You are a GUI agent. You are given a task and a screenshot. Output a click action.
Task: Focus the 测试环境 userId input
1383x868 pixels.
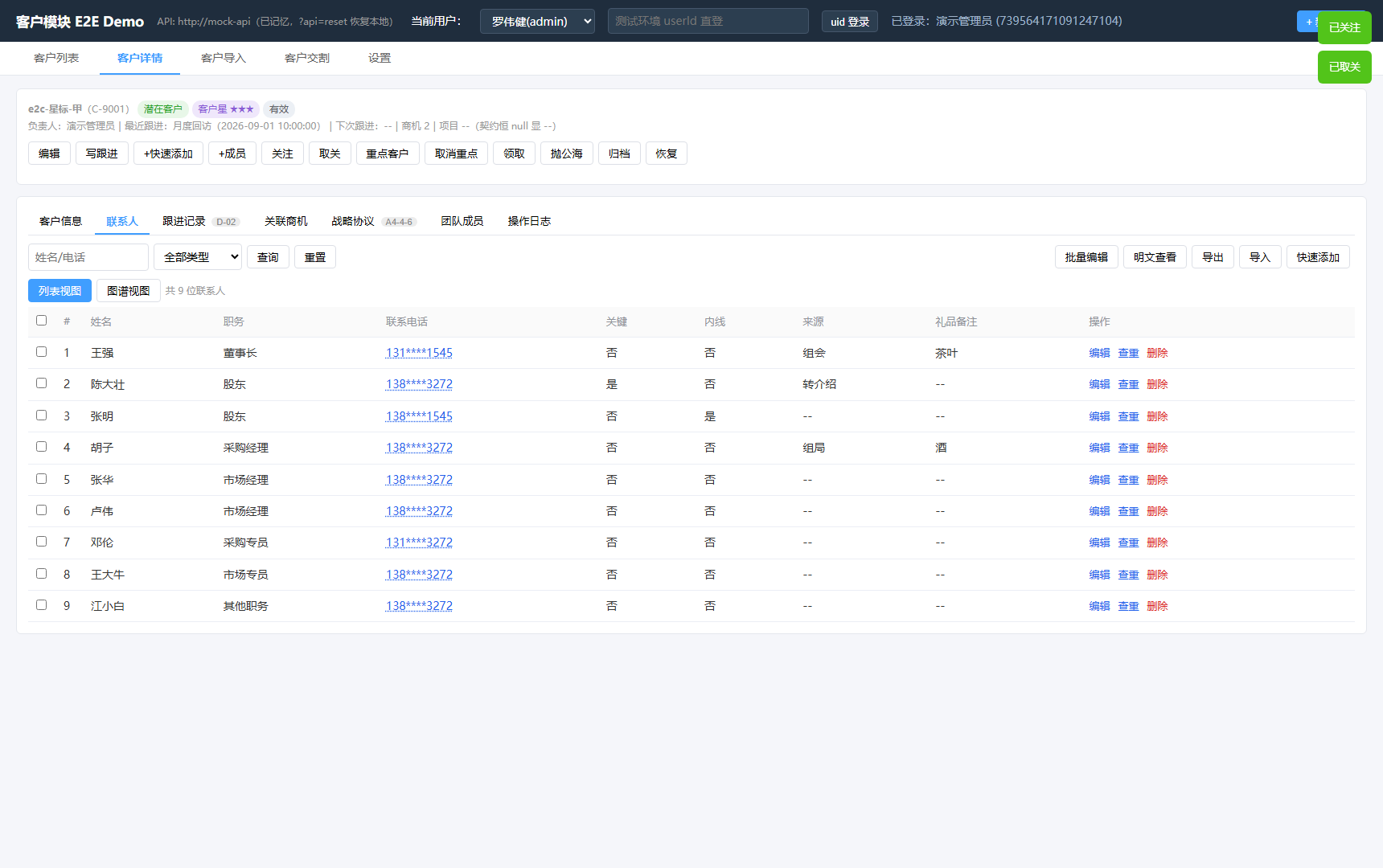point(708,21)
